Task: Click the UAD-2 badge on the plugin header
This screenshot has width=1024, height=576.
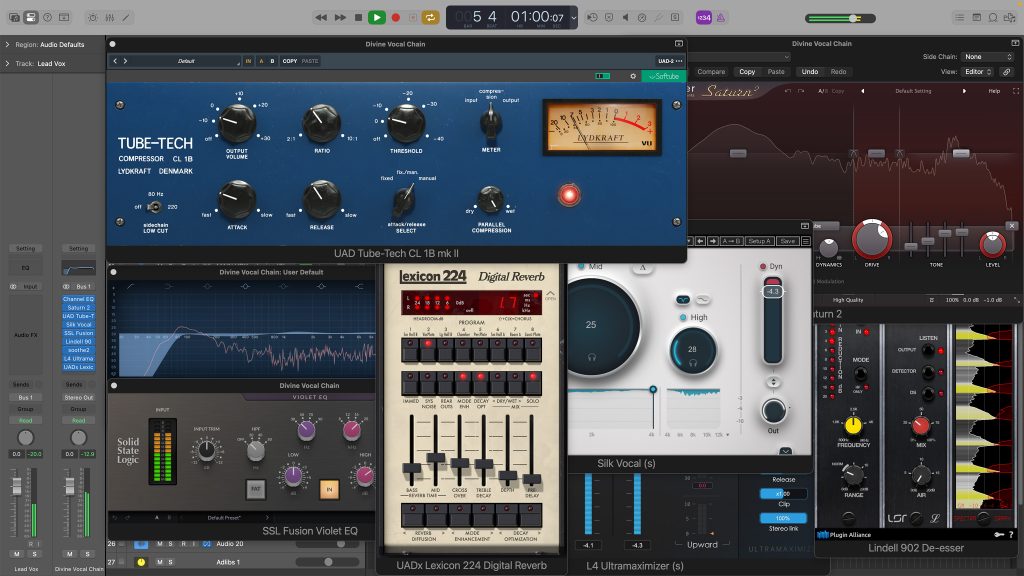Action: [667, 60]
